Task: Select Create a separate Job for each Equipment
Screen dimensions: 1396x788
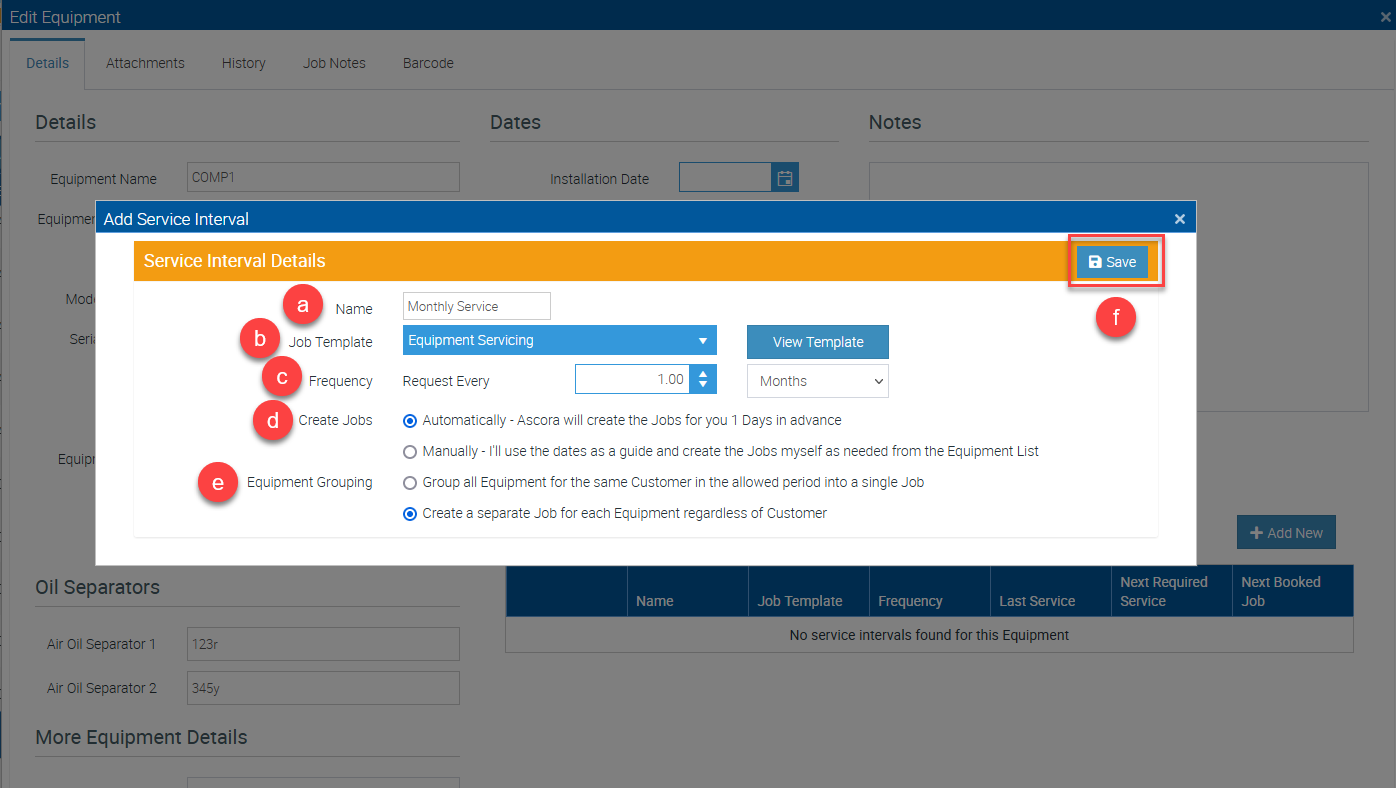Action: [x=410, y=513]
